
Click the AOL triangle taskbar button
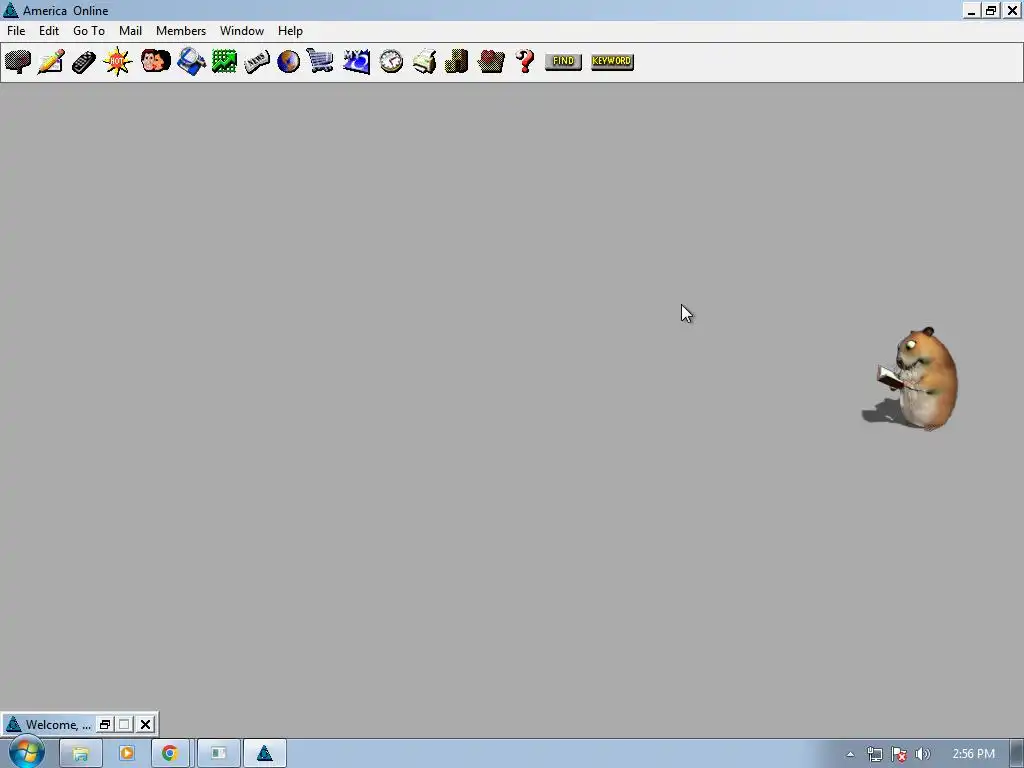tap(264, 753)
